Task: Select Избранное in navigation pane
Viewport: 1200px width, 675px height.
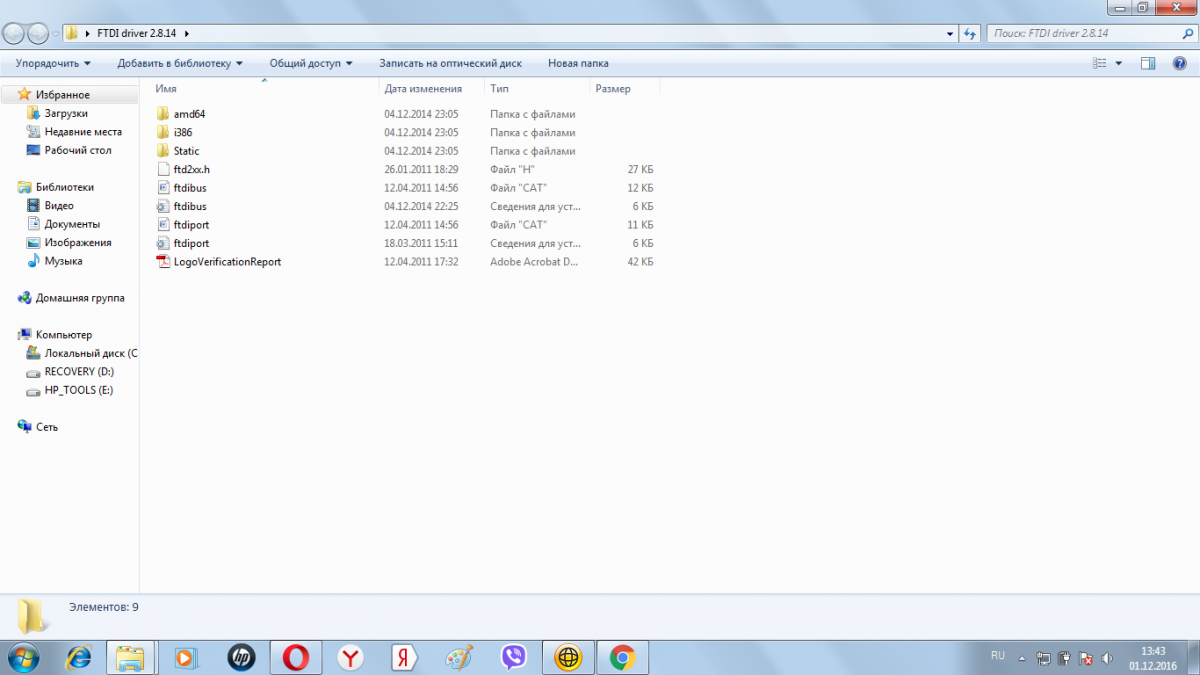Action: click(63, 95)
